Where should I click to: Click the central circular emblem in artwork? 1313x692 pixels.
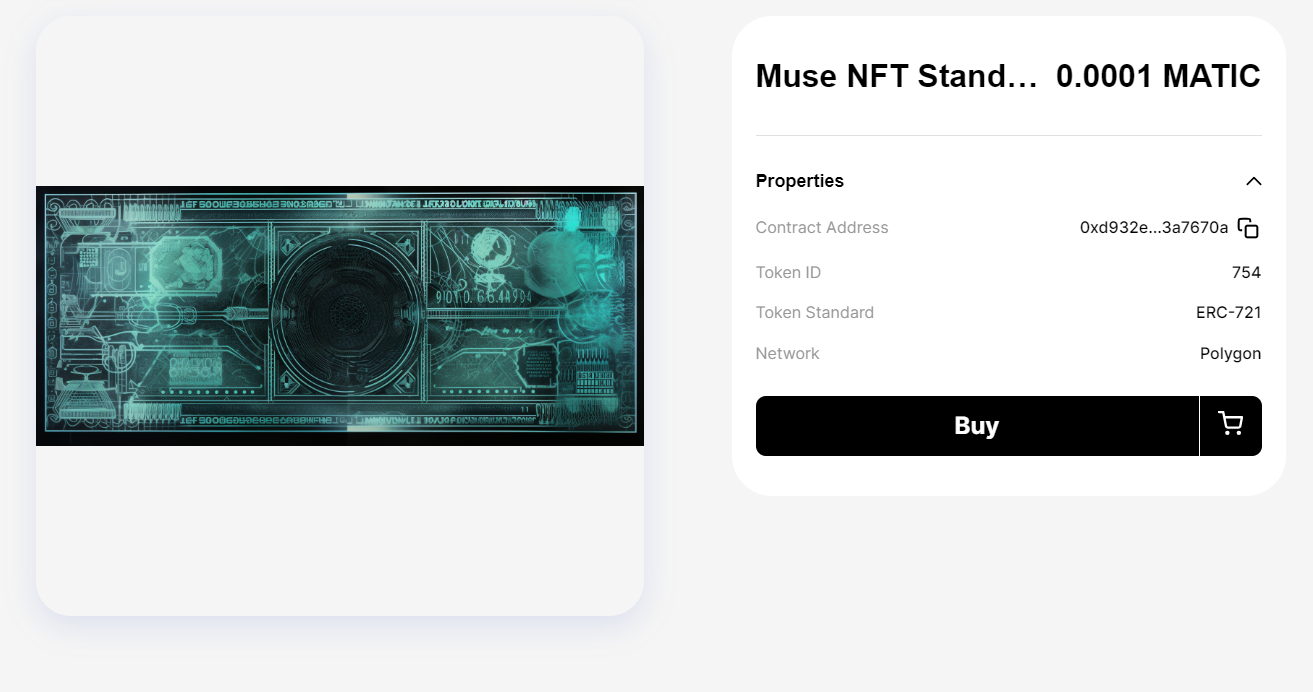[348, 312]
